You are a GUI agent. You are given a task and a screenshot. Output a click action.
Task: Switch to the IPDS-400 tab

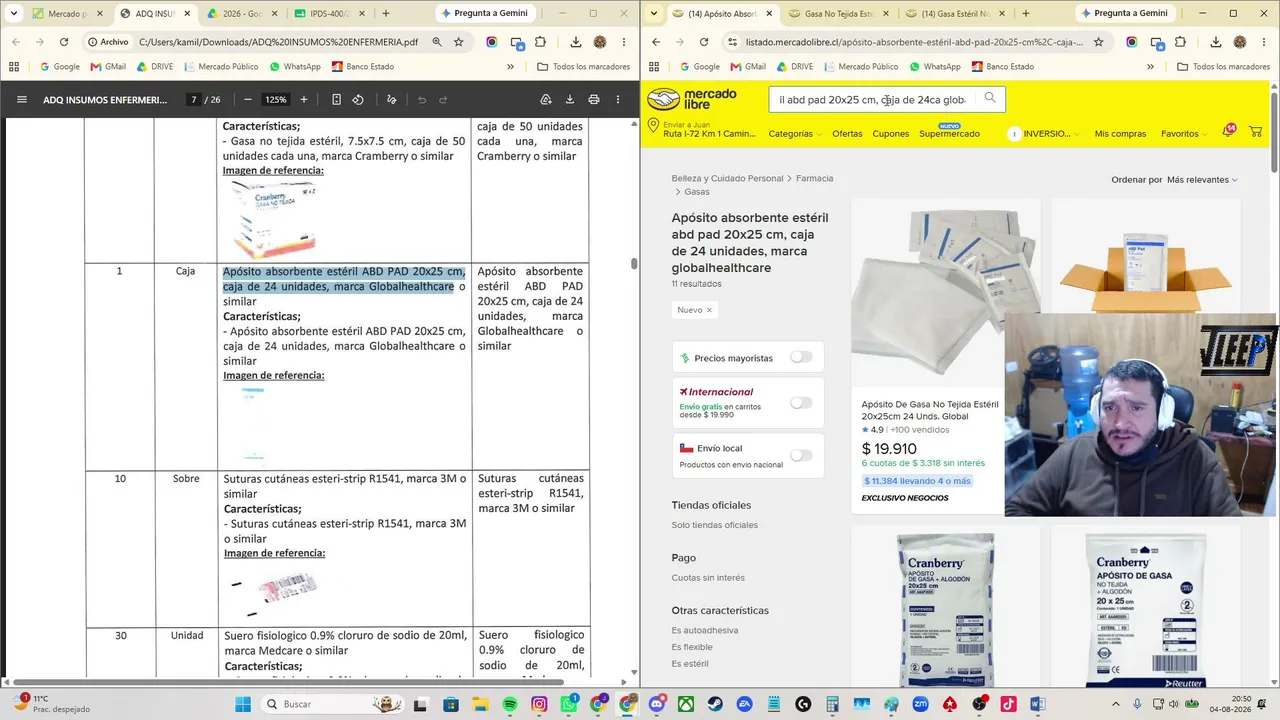point(328,13)
